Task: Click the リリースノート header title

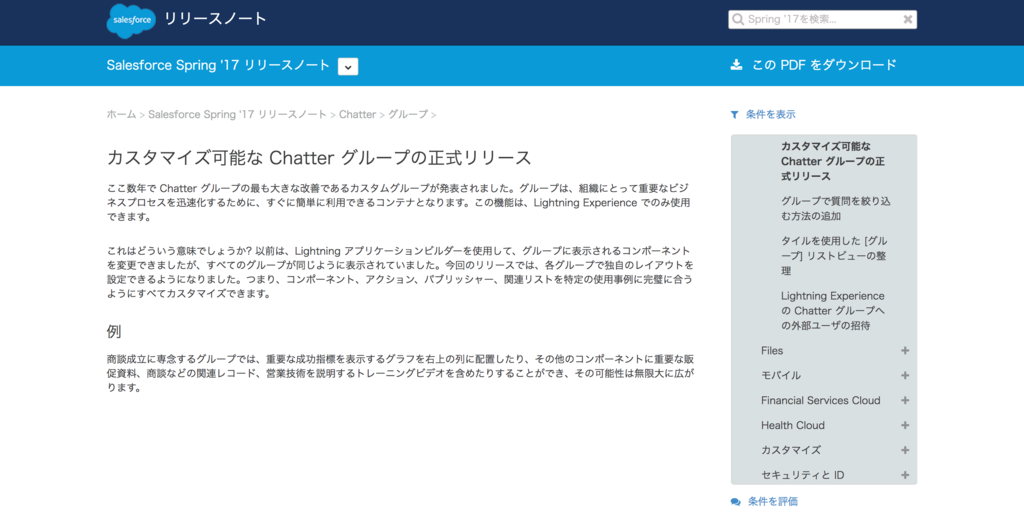Action: click(216, 19)
